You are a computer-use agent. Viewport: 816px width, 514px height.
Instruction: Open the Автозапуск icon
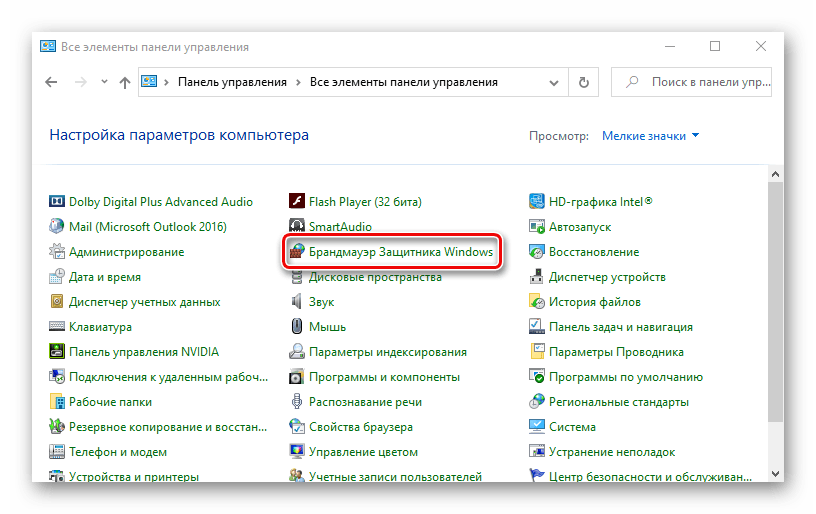(x=537, y=226)
